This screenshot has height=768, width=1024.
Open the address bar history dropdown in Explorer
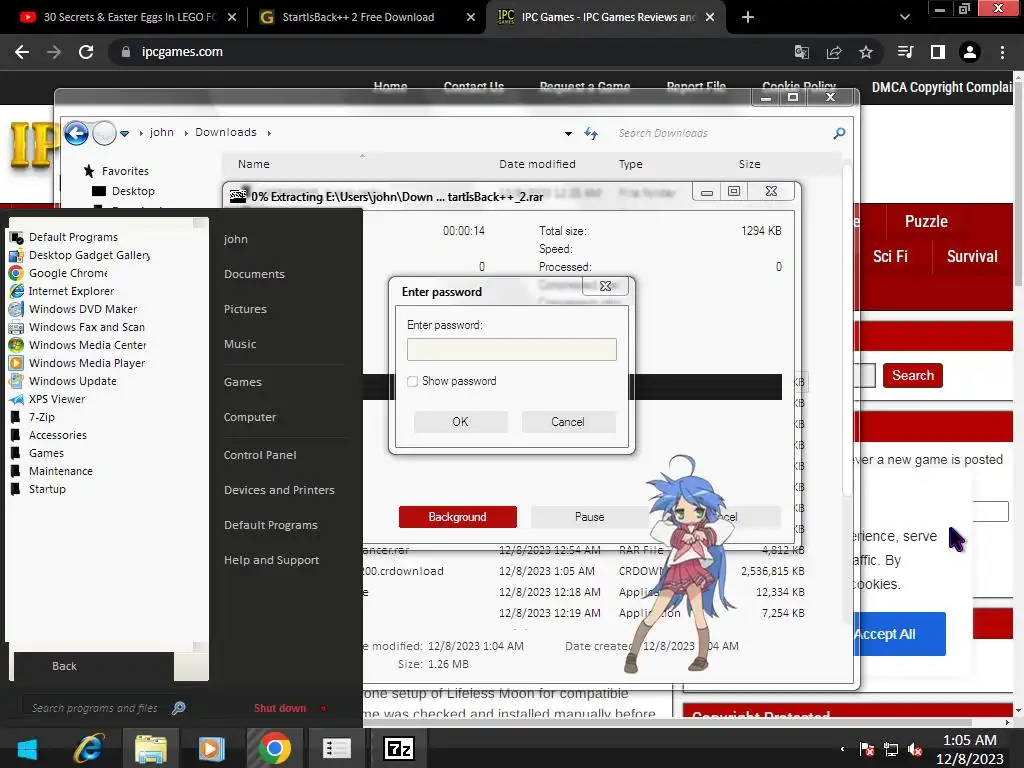point(568,133)
